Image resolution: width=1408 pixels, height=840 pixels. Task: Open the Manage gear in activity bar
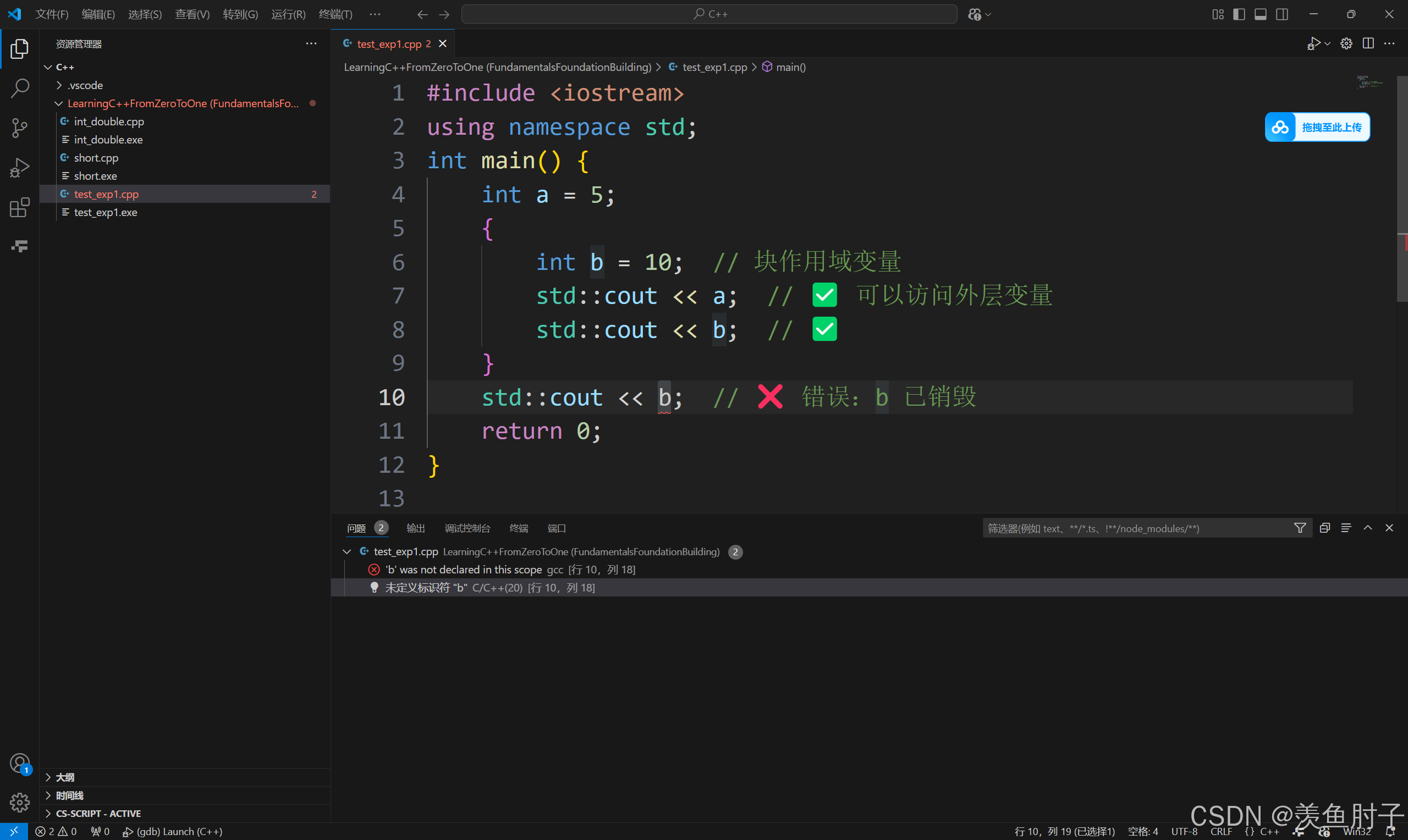[20, 802]
